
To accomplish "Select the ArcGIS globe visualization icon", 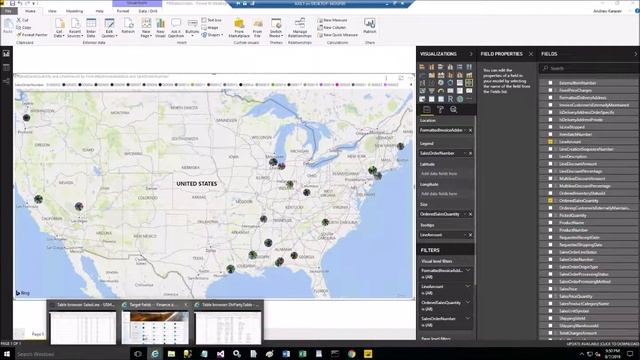I will 460,99.
